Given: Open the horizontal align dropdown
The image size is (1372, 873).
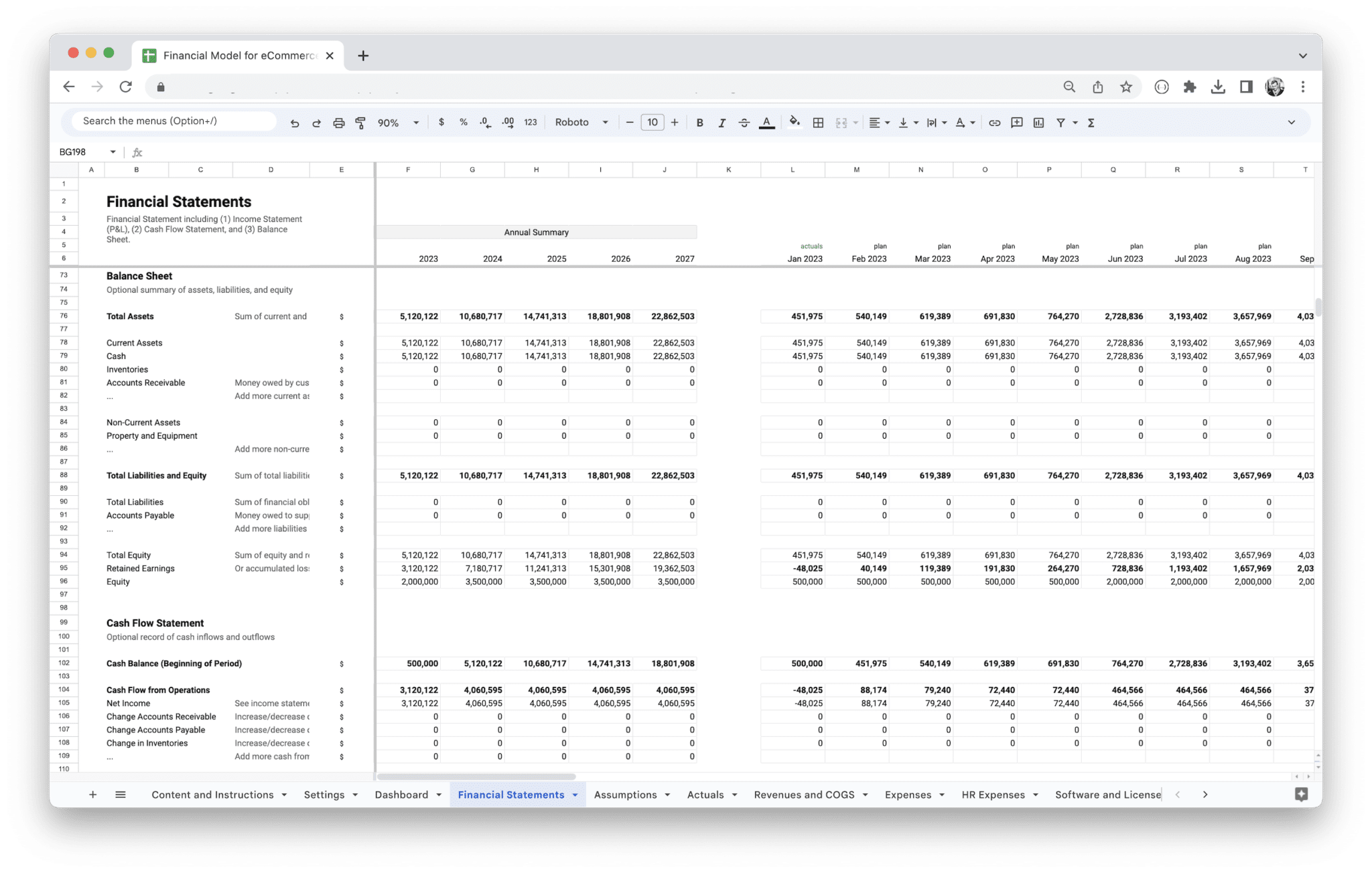Looking at the screenshot, I should [x=880, y=123].
